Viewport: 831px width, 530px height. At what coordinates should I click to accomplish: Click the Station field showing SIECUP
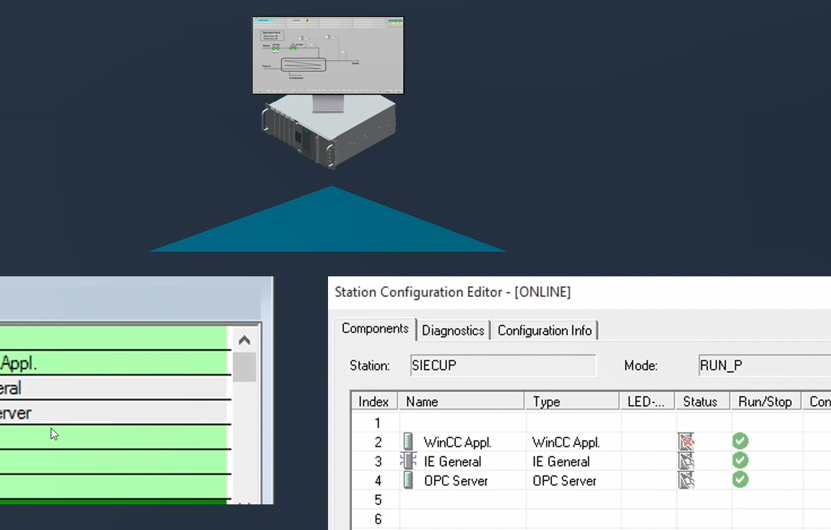503,366
